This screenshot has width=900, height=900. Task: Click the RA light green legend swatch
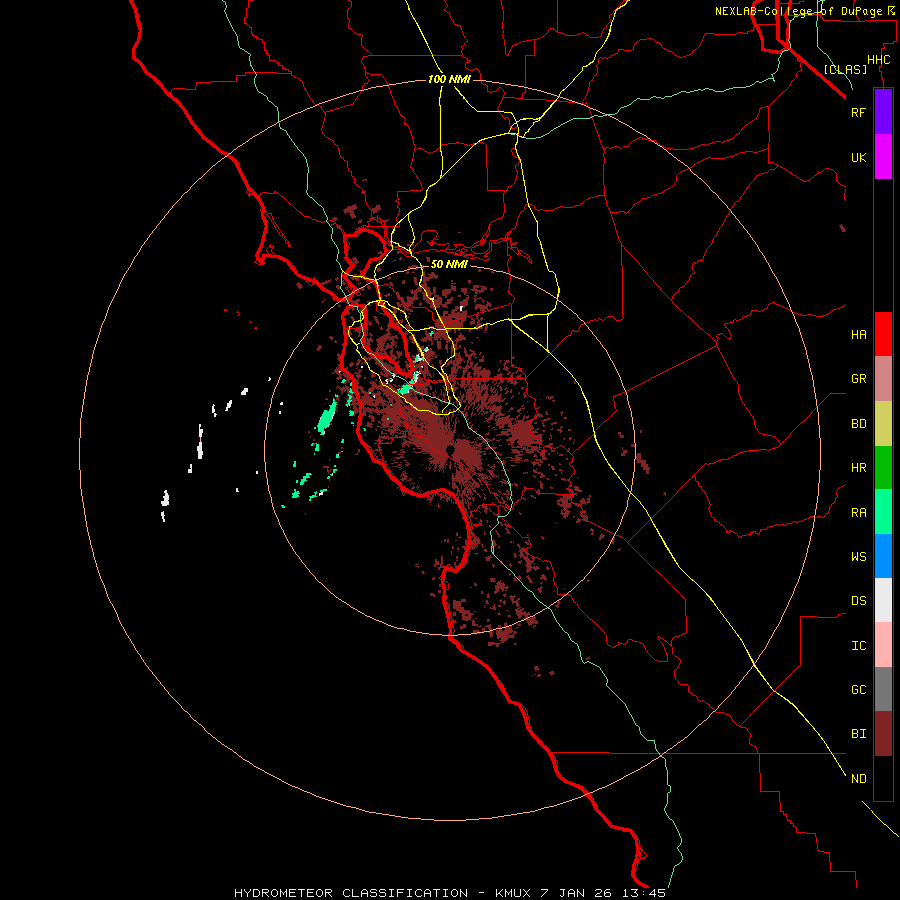pos(883,512)
